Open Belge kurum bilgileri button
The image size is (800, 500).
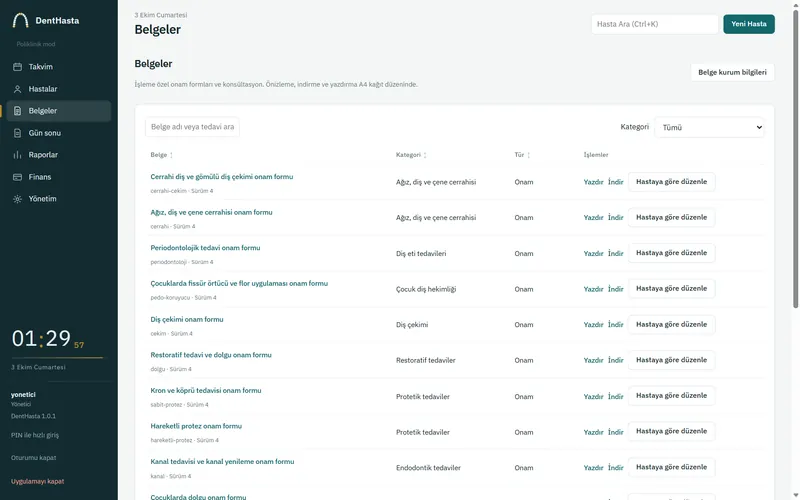click(x=732, y=72)
